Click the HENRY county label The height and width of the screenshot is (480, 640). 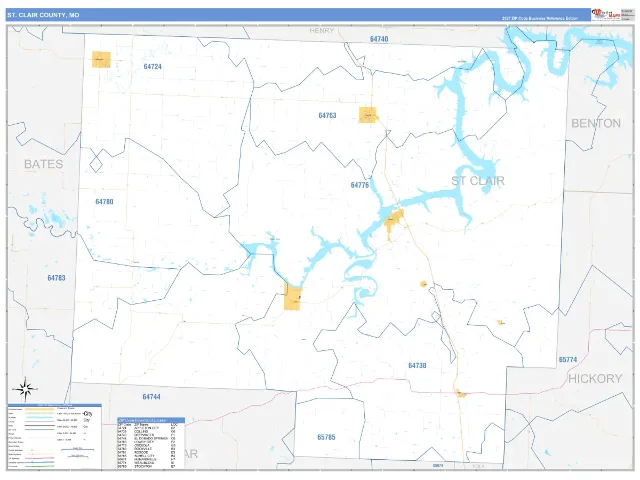322,31
